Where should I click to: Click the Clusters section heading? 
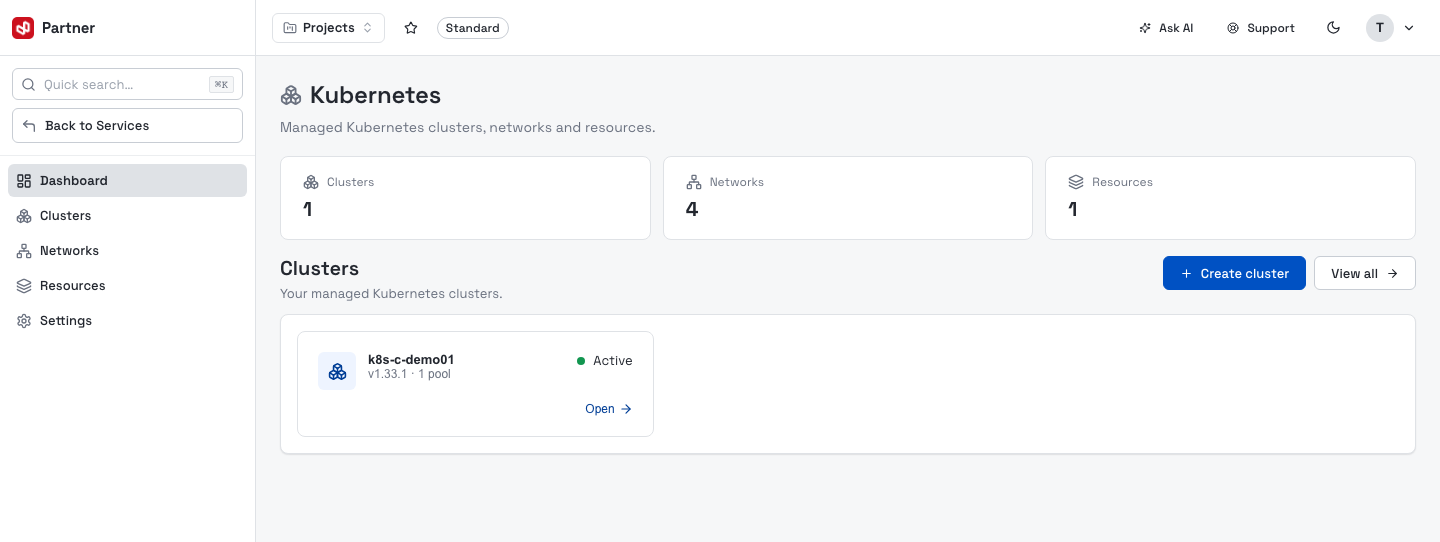[319, 269]
